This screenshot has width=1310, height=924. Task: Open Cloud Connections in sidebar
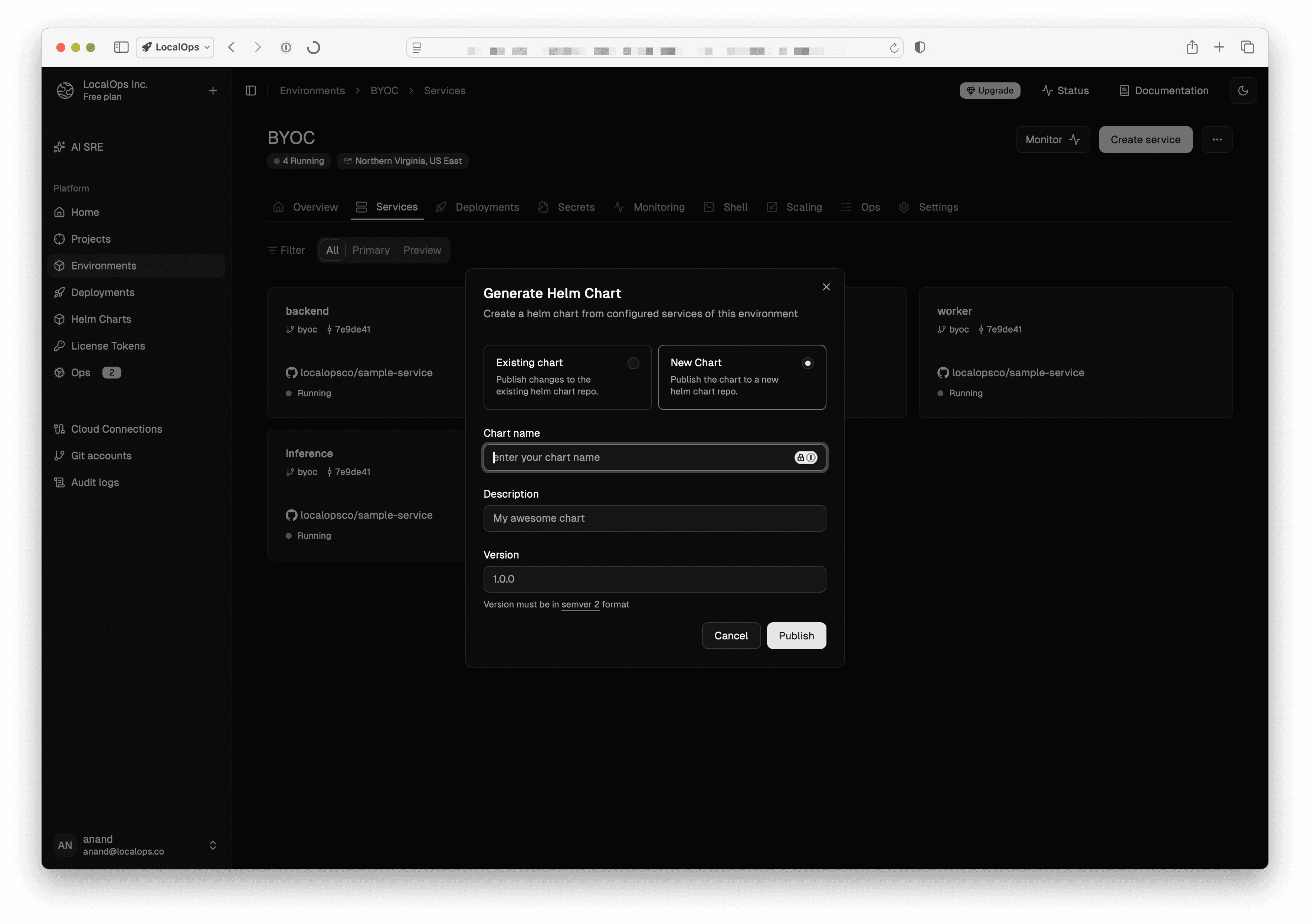[x=117, y=429]
